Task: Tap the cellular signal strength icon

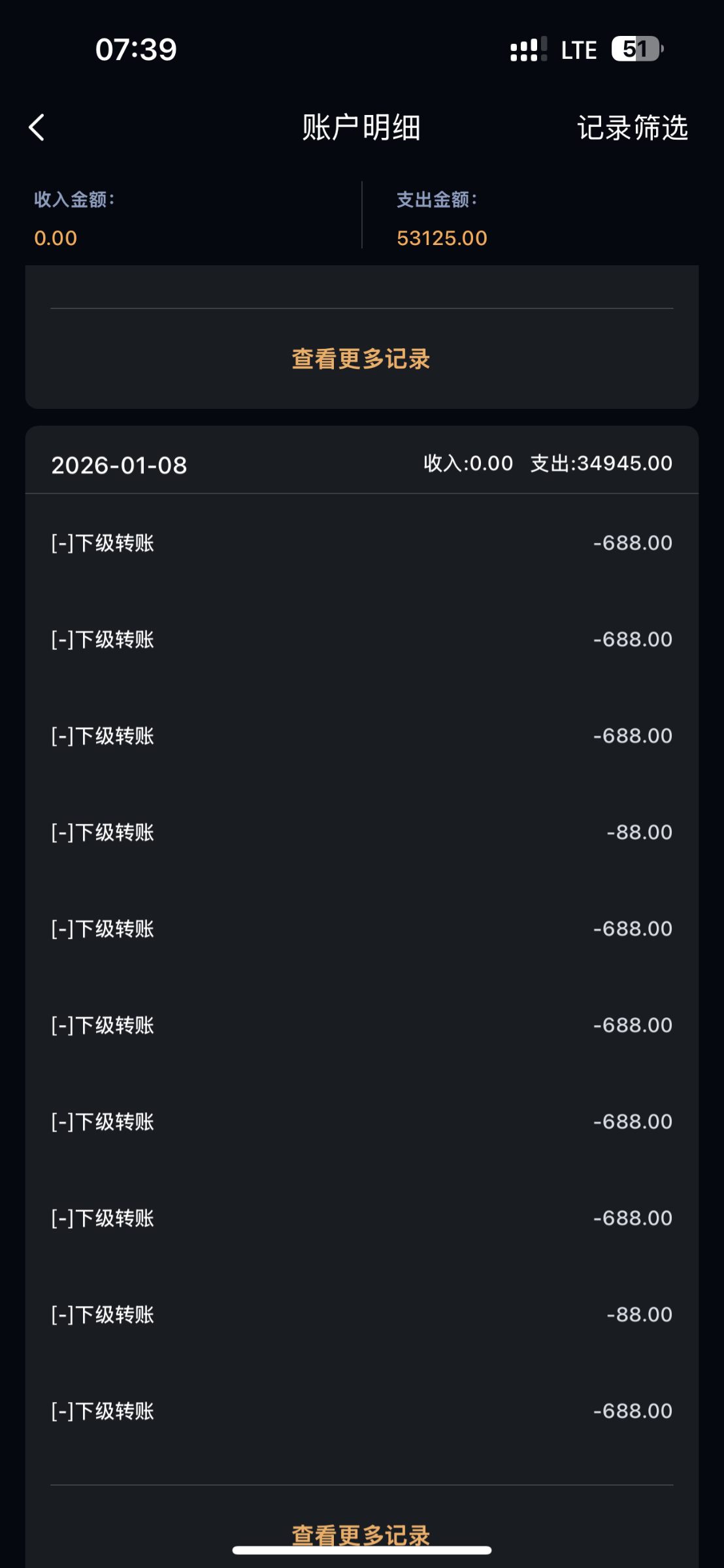Action: [528, 50]
